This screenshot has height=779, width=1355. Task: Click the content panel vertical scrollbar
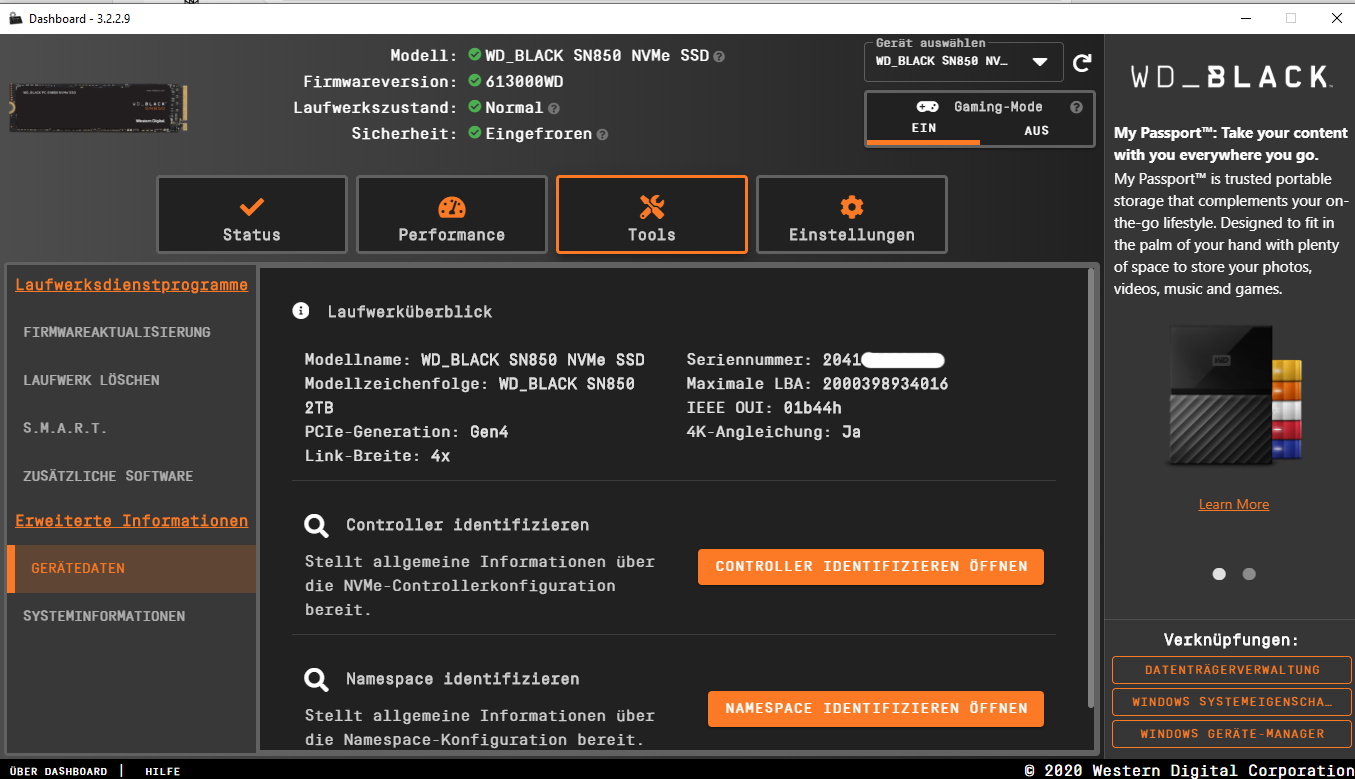1092,490
